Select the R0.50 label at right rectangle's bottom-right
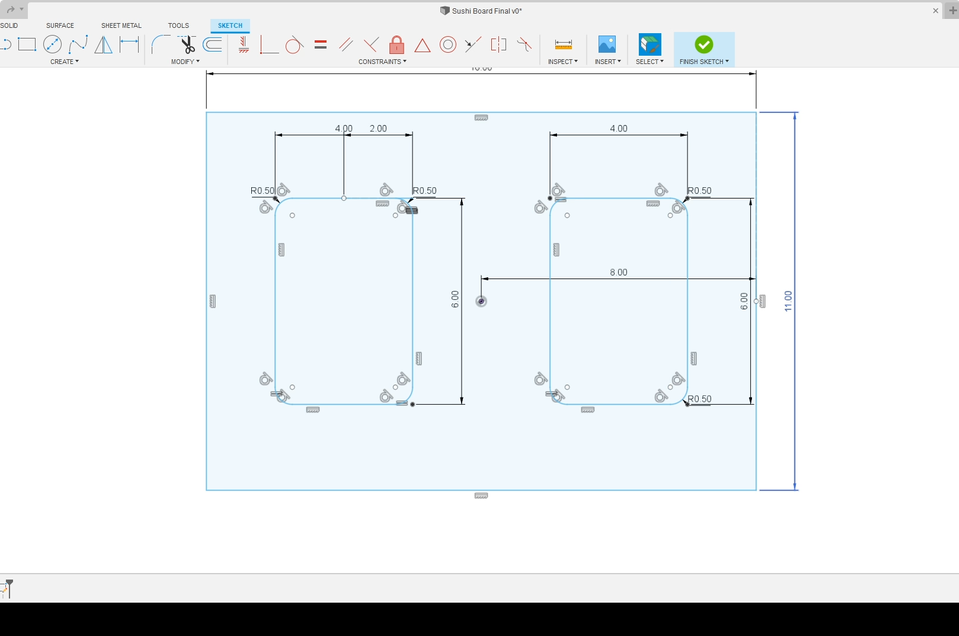This screenshot has width=959, height=636. click(699, 399)
